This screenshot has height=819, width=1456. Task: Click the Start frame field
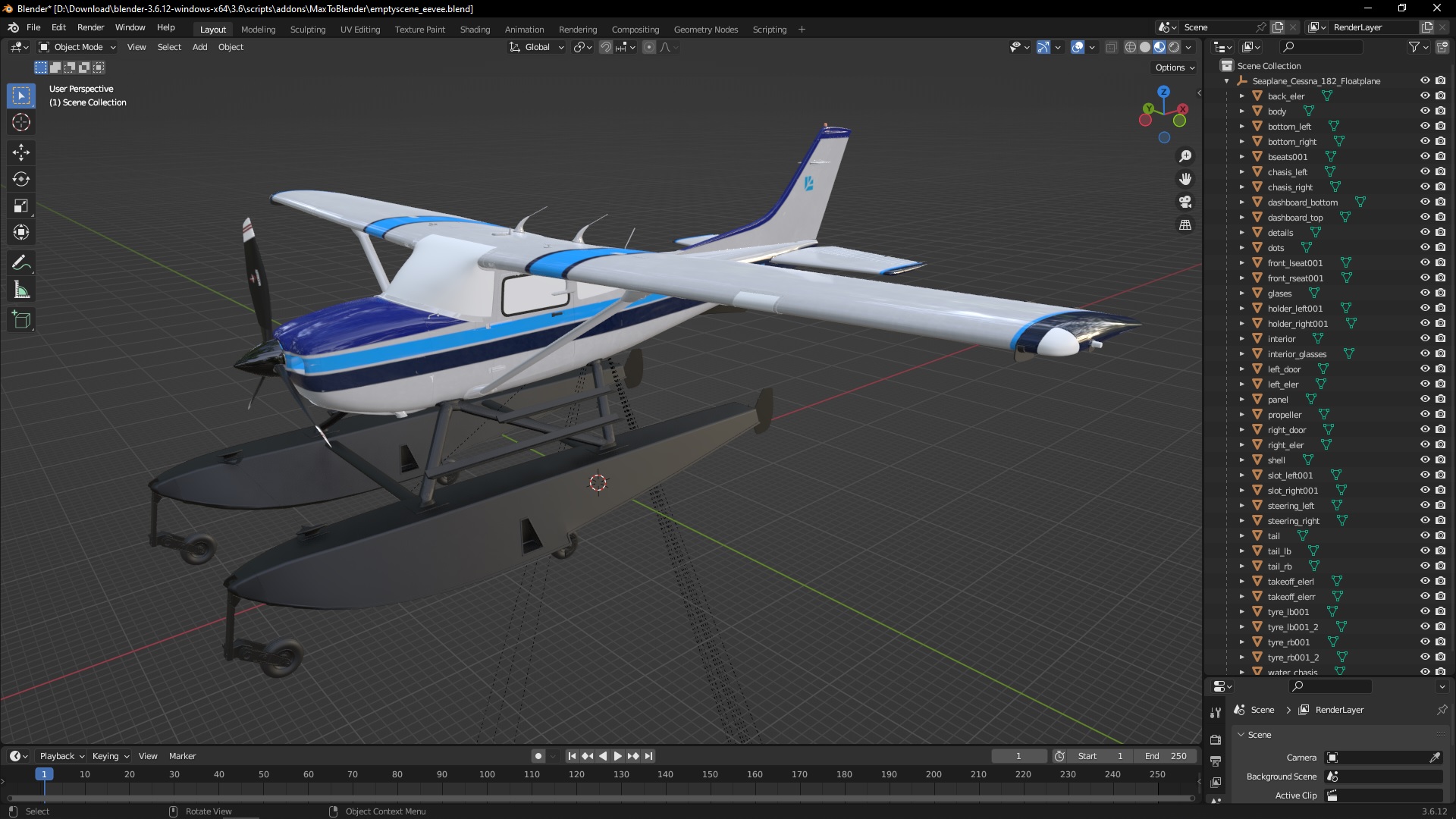(x=1100, y=756)
